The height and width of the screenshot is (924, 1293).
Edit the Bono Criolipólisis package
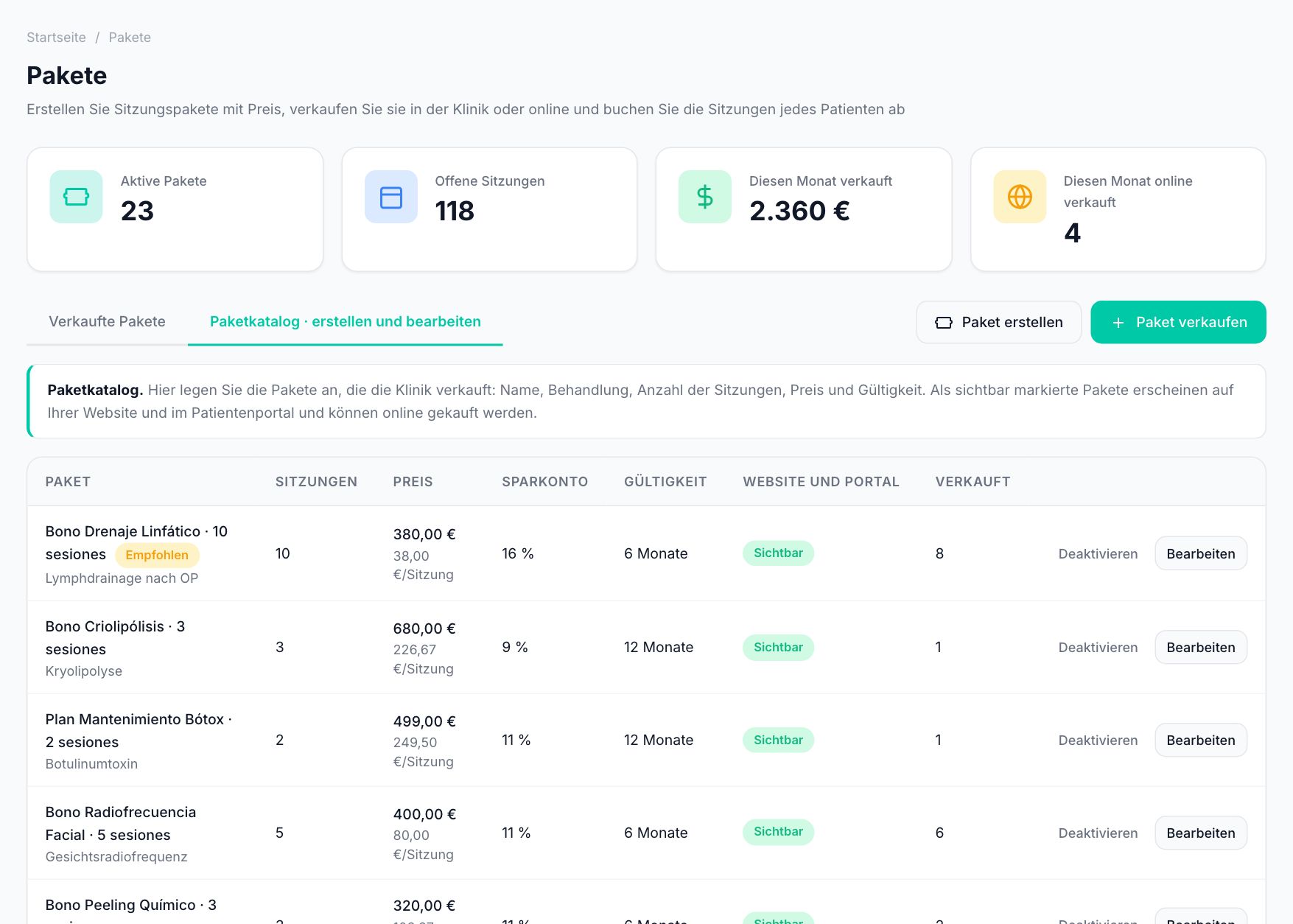point(1201,647)
